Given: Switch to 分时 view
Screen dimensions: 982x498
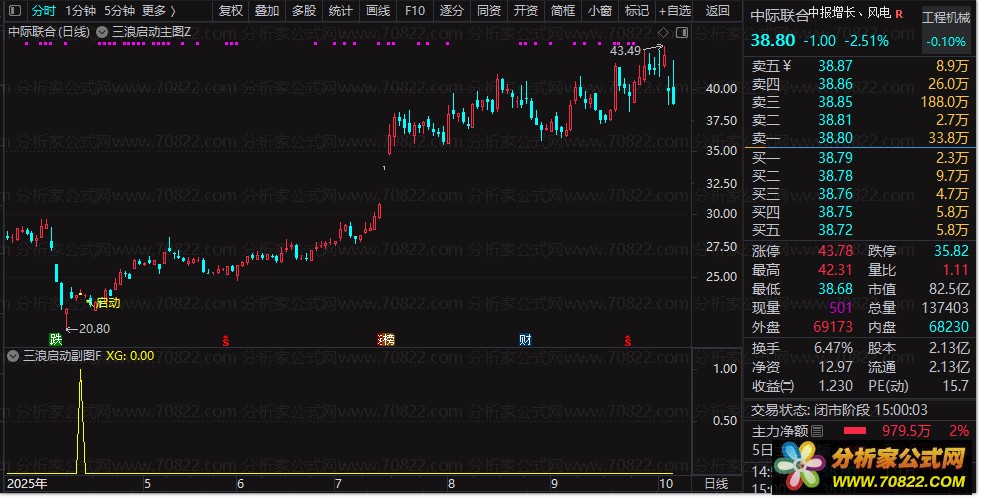Looking at the screenshot, I should (44, 11).
